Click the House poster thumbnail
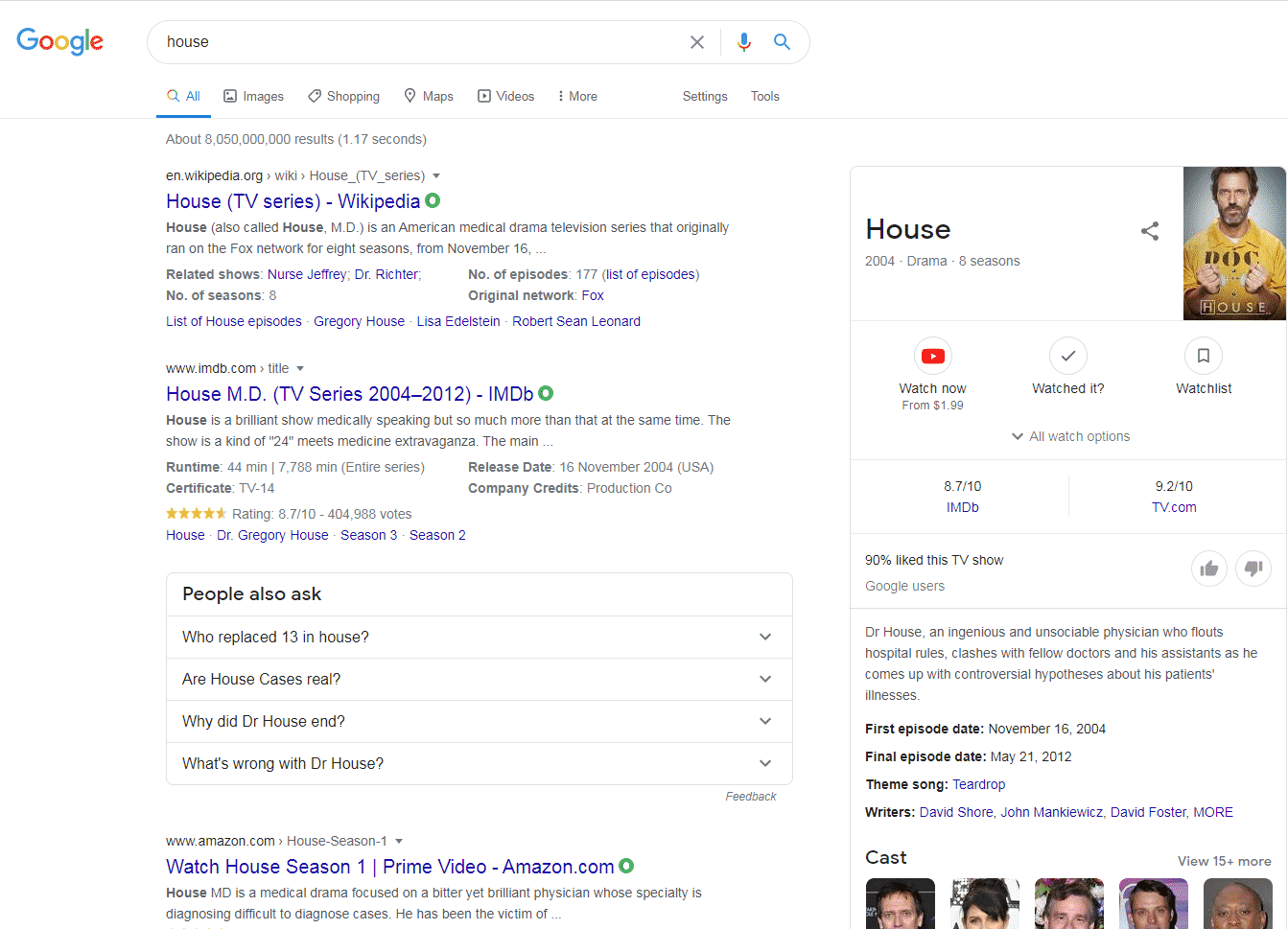The height and width of the screenshot is (929, 1288). [x=1233, y=244]
